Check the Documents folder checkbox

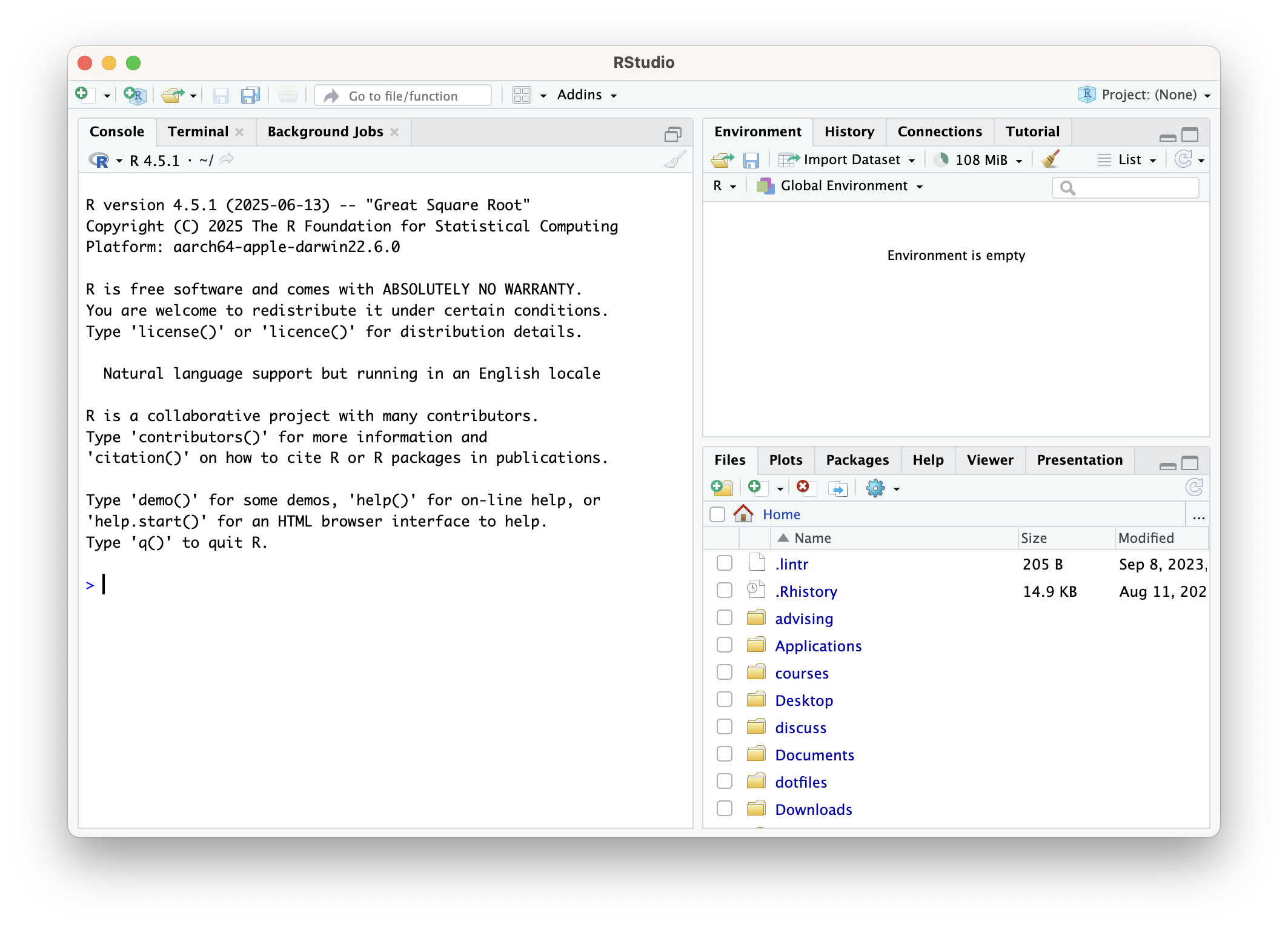point(724,754)
